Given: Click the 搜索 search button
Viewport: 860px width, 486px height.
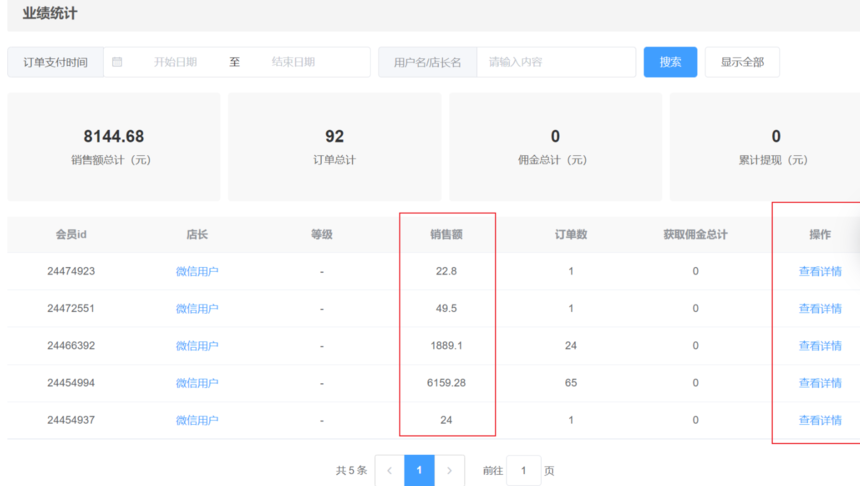Looking at the screenshot, I should pos(670,62).
